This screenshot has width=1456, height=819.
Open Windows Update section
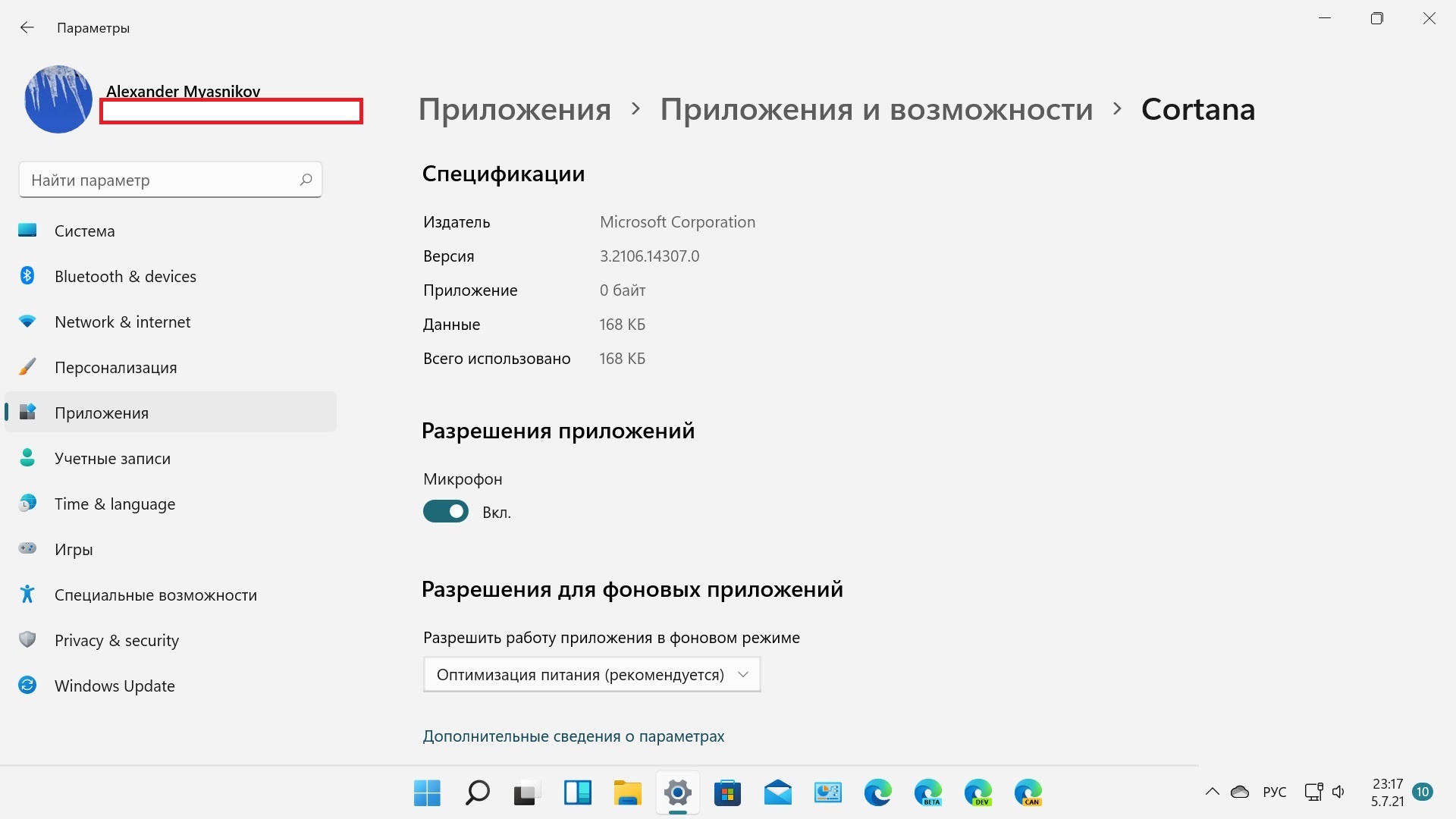[x=171, y=686]
